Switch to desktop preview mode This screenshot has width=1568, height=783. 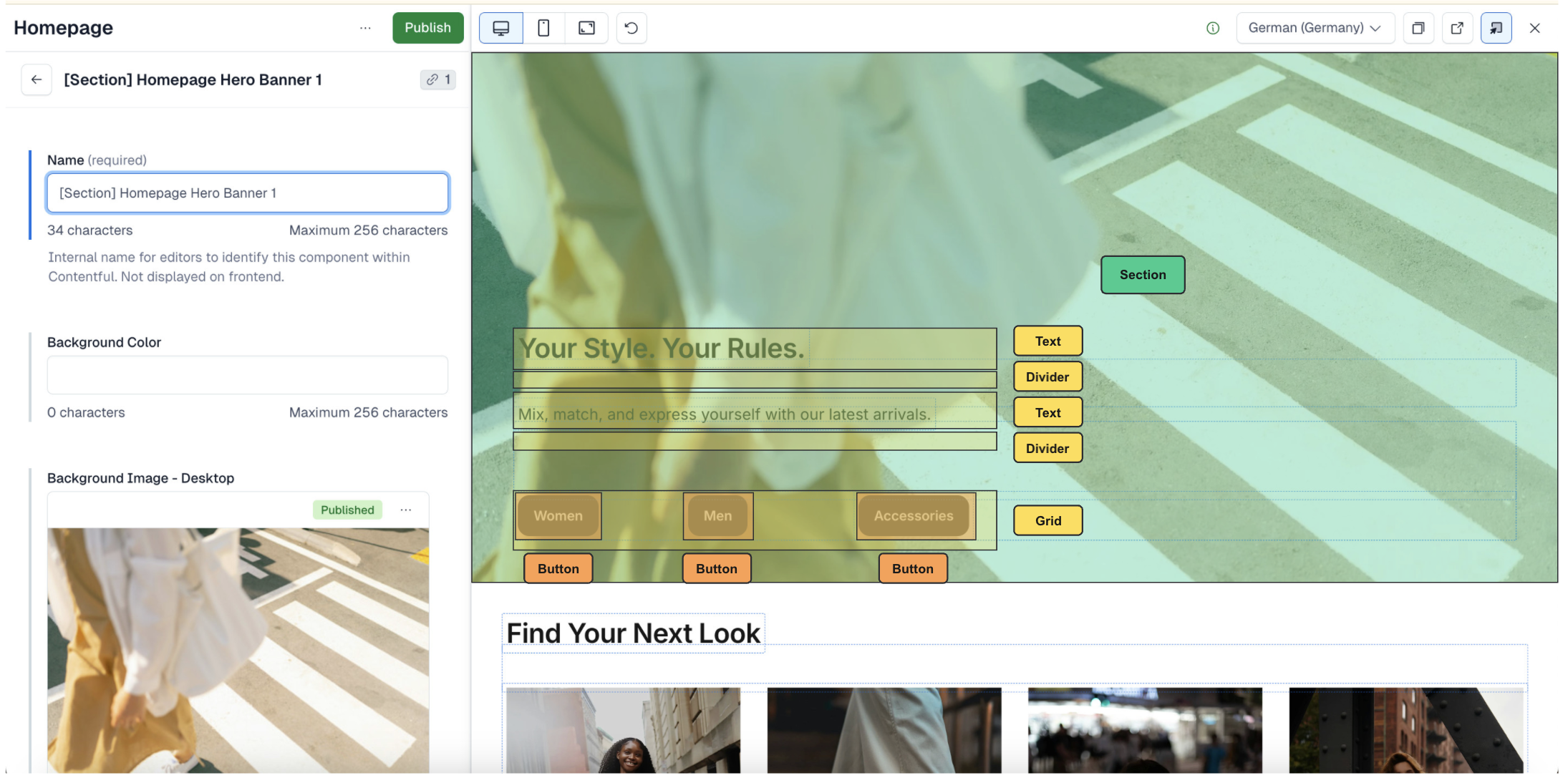500,28
